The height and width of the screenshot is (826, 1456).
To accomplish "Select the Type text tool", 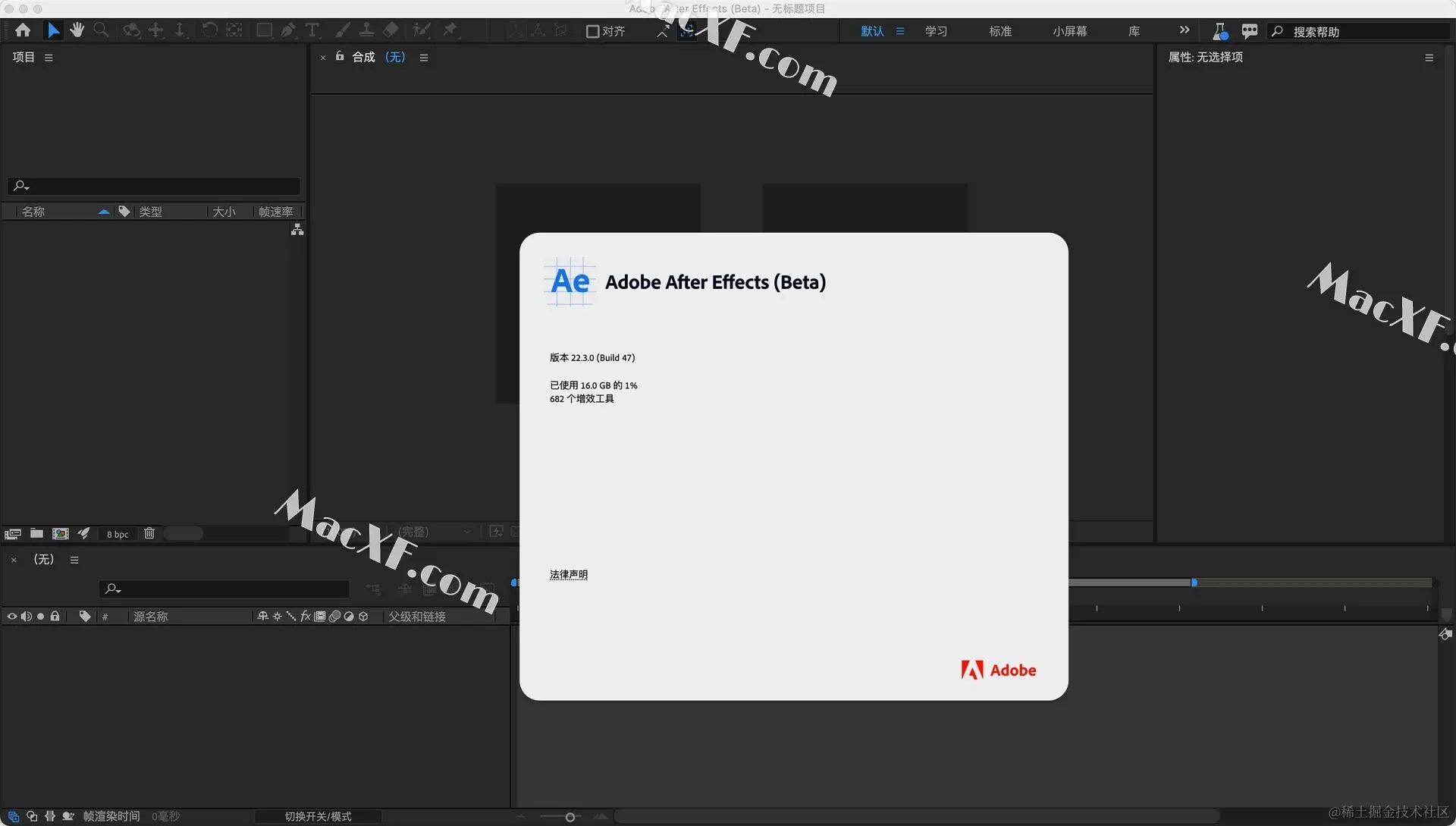I will coord(312,30).
